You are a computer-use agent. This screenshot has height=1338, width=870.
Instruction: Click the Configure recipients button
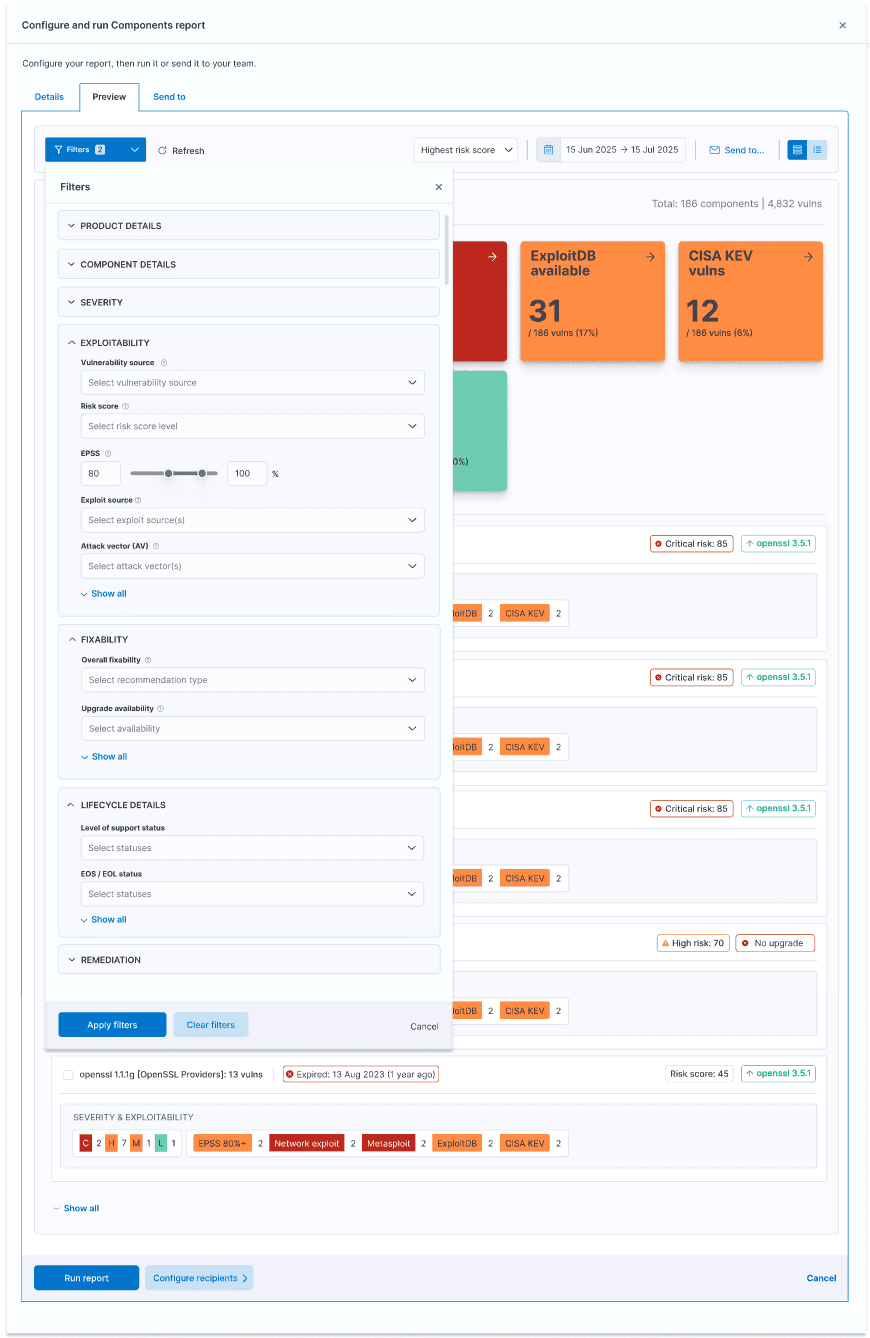199,1278
